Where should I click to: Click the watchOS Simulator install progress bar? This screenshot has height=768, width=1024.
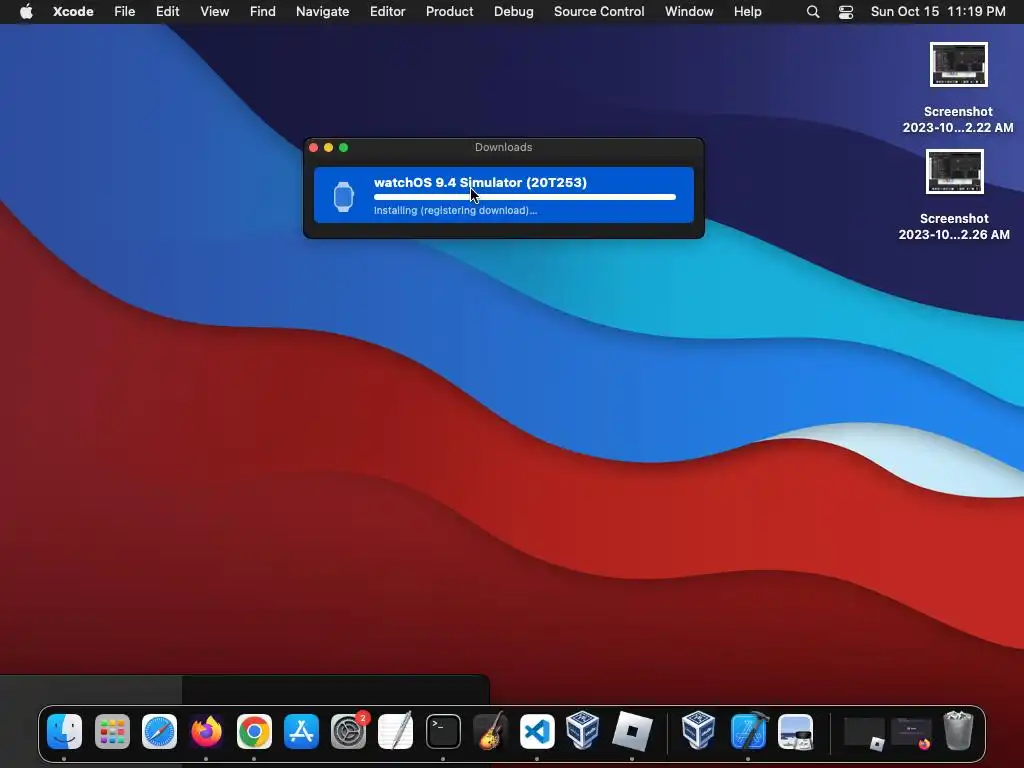(524, 197)
